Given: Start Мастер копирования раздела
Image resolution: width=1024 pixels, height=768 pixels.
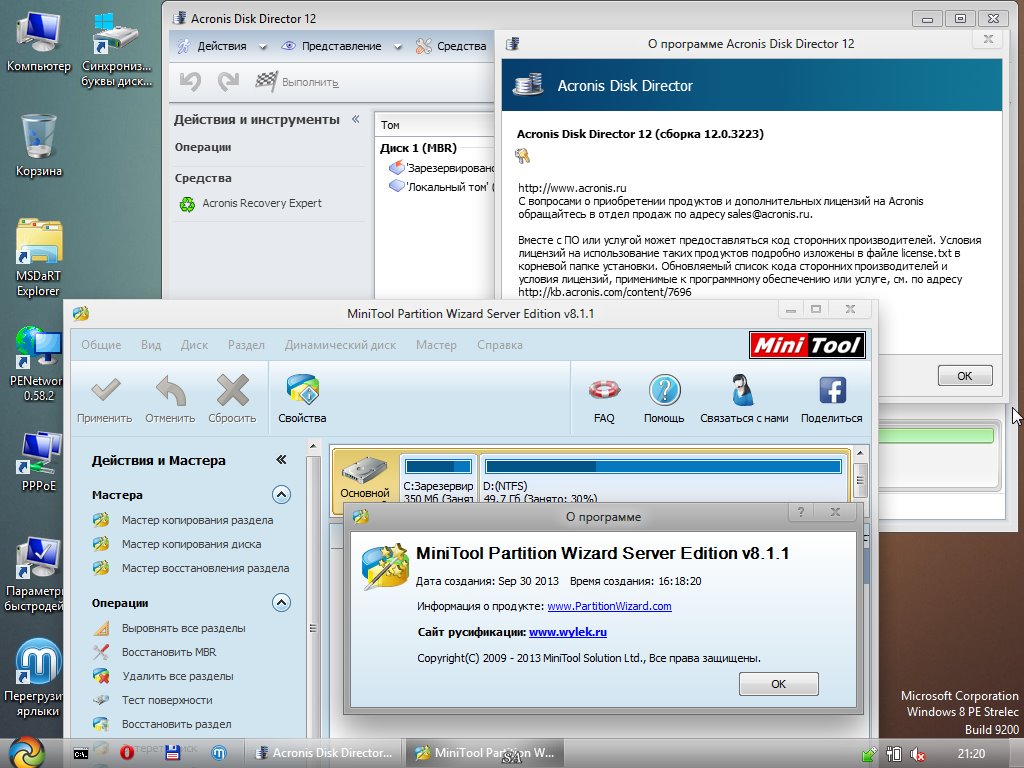Looking at the screenshot, I should click(x=183, y=520).
